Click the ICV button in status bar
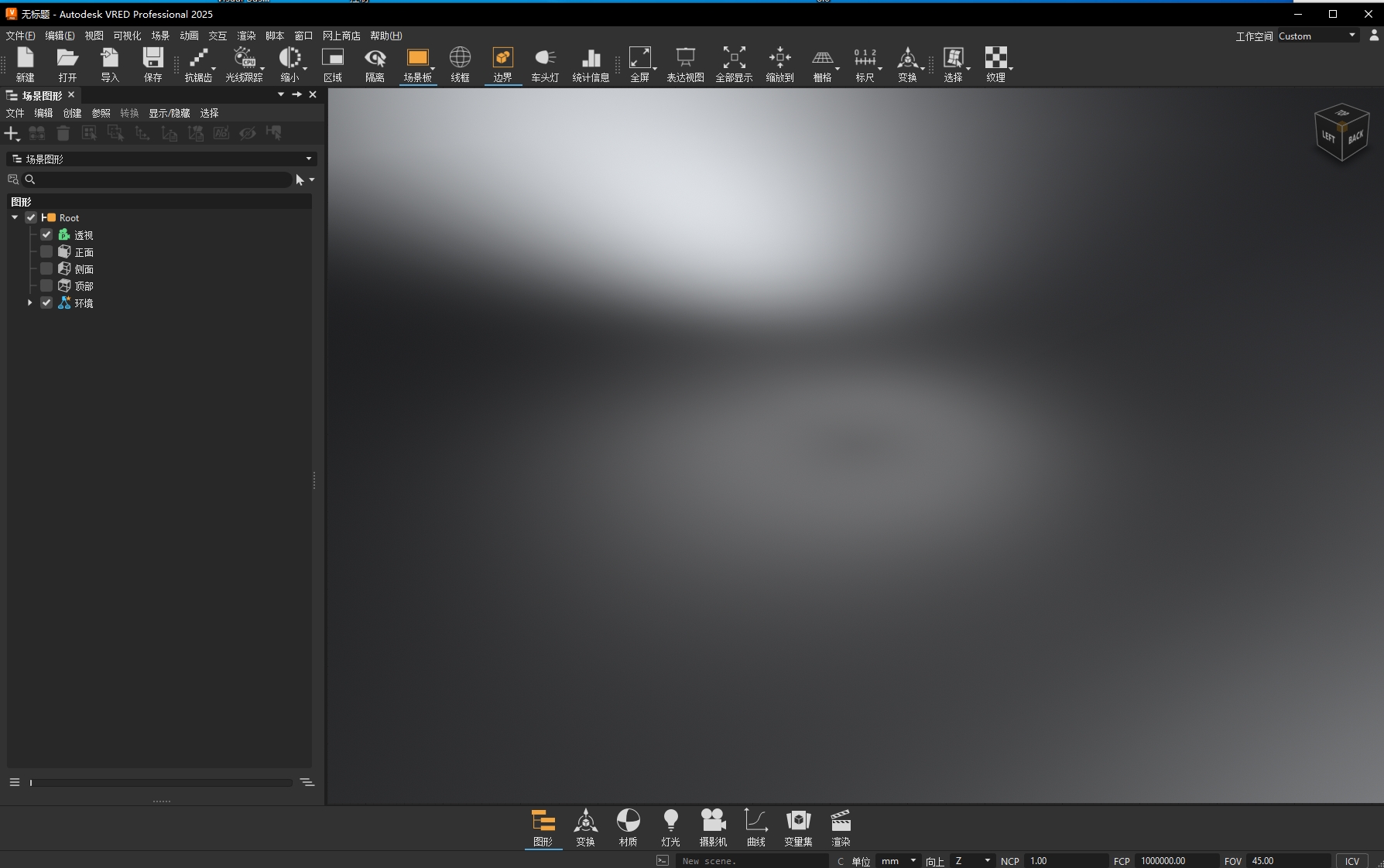The height and width of the screenshot is (868, 1384). (1351, 860)
